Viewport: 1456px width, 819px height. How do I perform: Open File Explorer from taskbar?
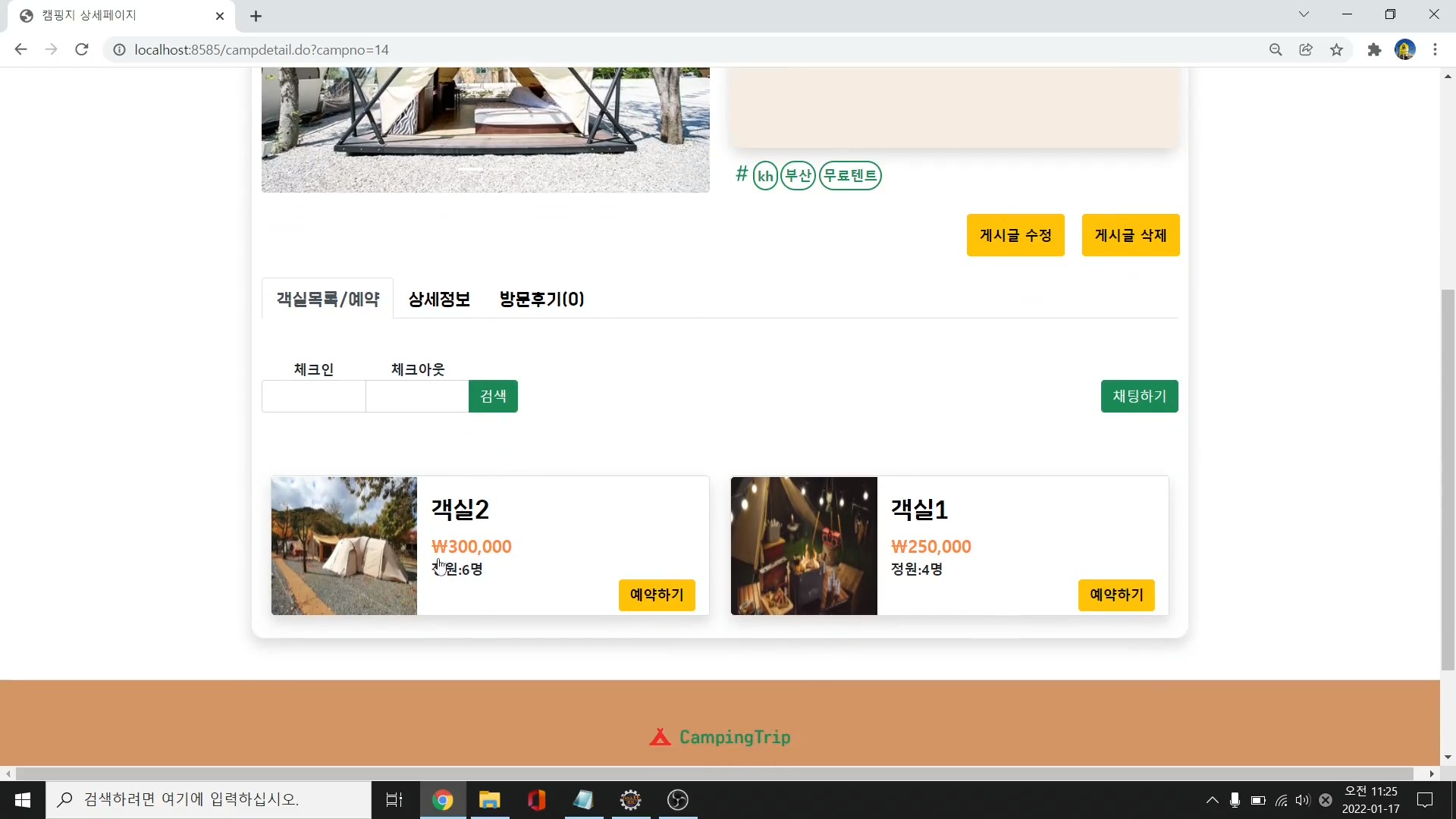click(x=490, y=800)
